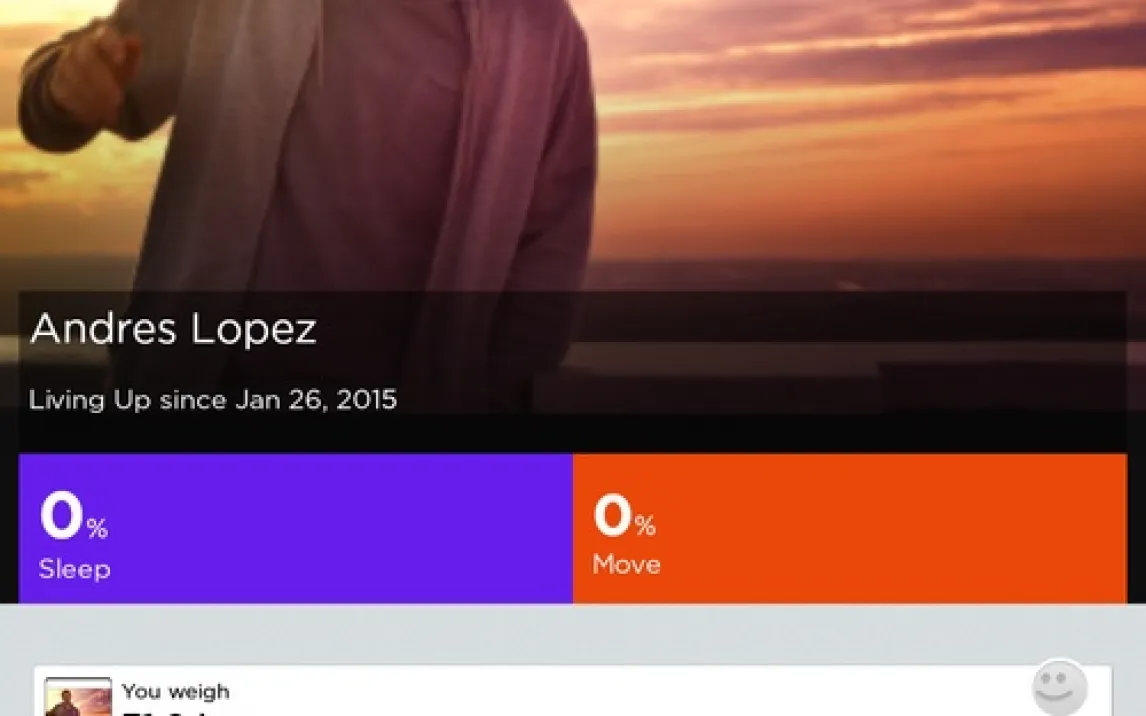Click the "Sleep" label text
This screenshot has width=1146, height=716.
point(74,569)
